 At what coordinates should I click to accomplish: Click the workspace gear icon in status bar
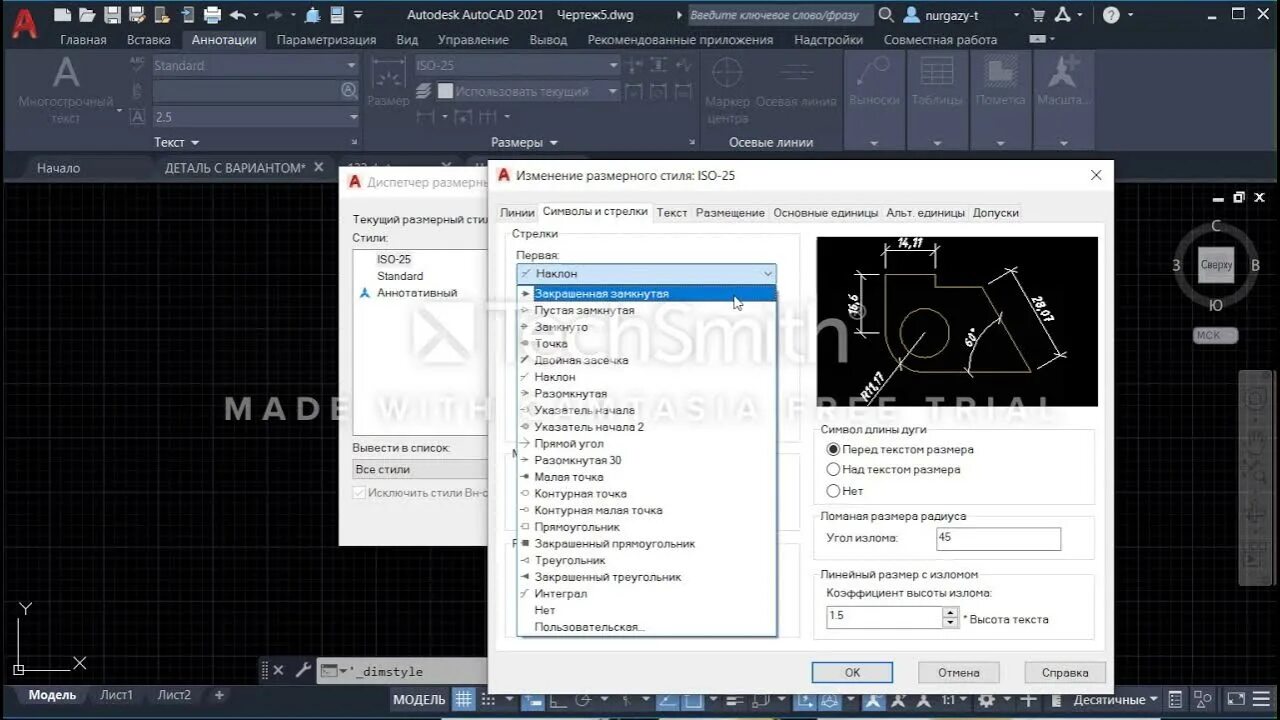point(986,699)
